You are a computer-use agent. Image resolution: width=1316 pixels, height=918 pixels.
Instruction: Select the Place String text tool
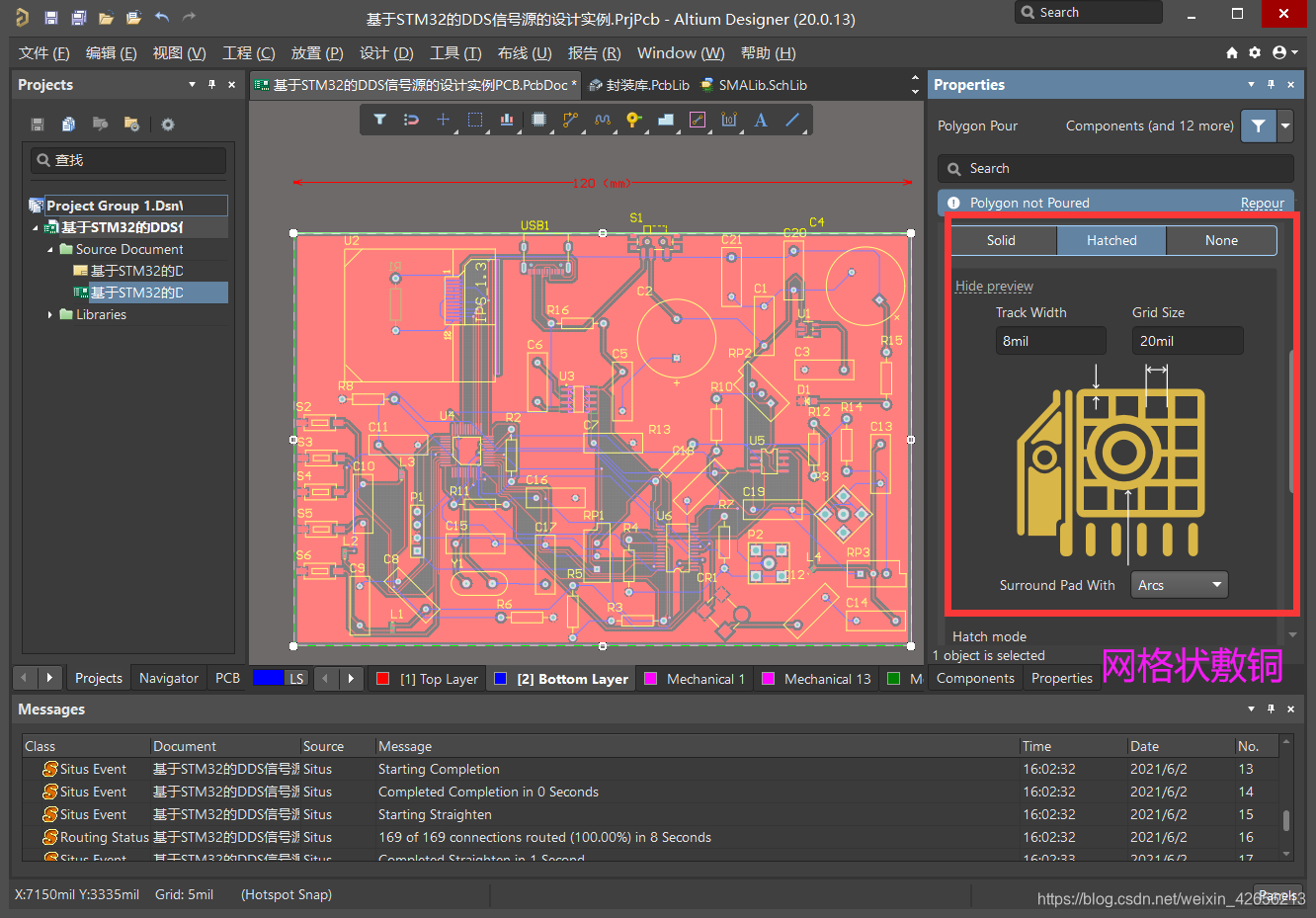pyautogui.click(x=761, y=120)
